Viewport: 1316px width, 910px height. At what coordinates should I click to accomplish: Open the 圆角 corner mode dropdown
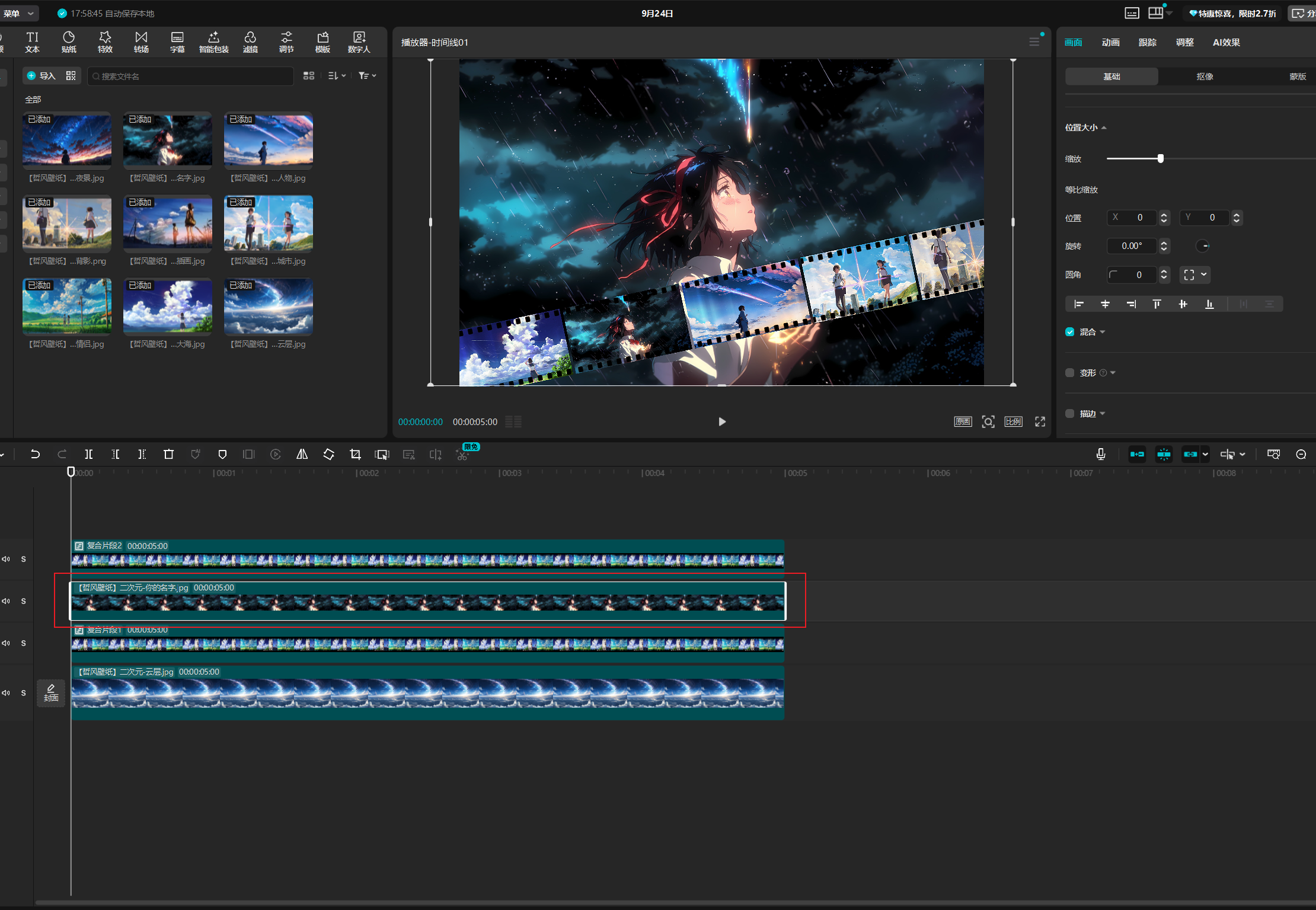coord(1194,274)
